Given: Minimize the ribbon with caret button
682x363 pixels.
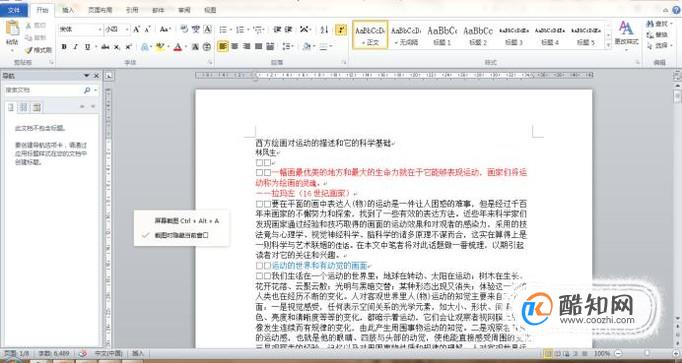Looking at the screenshot, I should pos(666,10).
